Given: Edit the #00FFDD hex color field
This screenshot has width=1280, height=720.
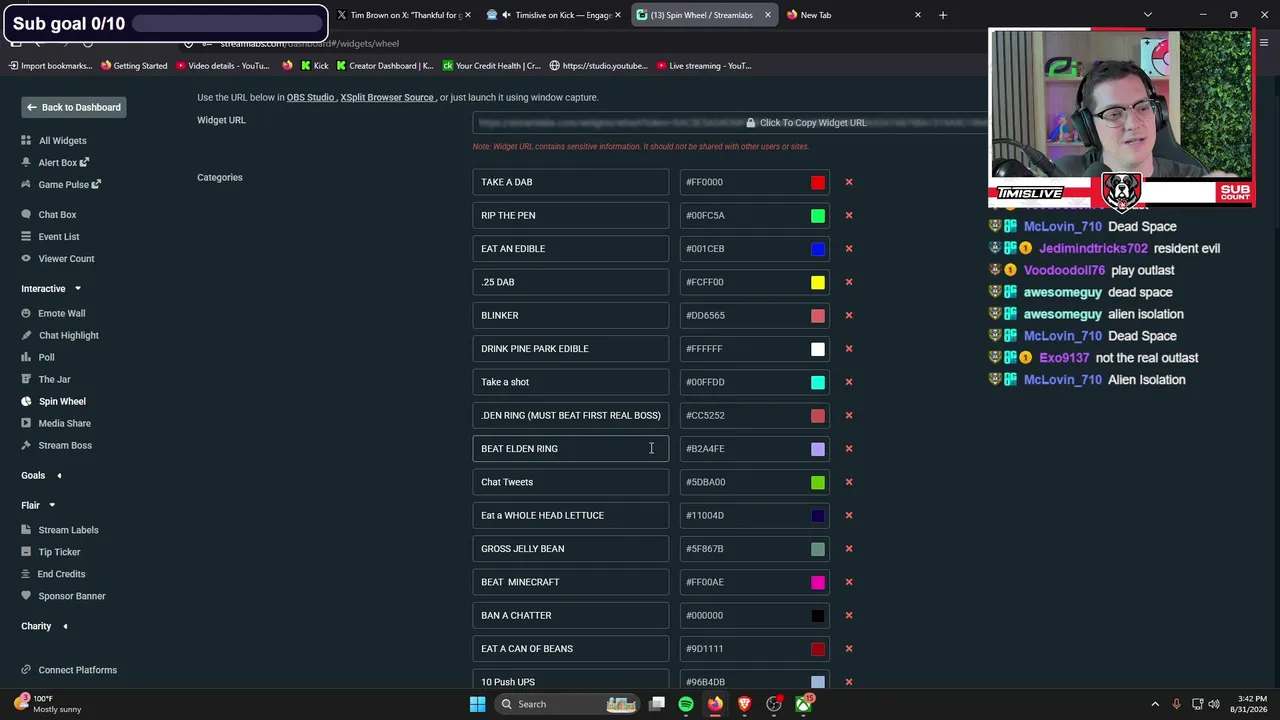Looking at the screenshot, I should (x=755, y=382).
